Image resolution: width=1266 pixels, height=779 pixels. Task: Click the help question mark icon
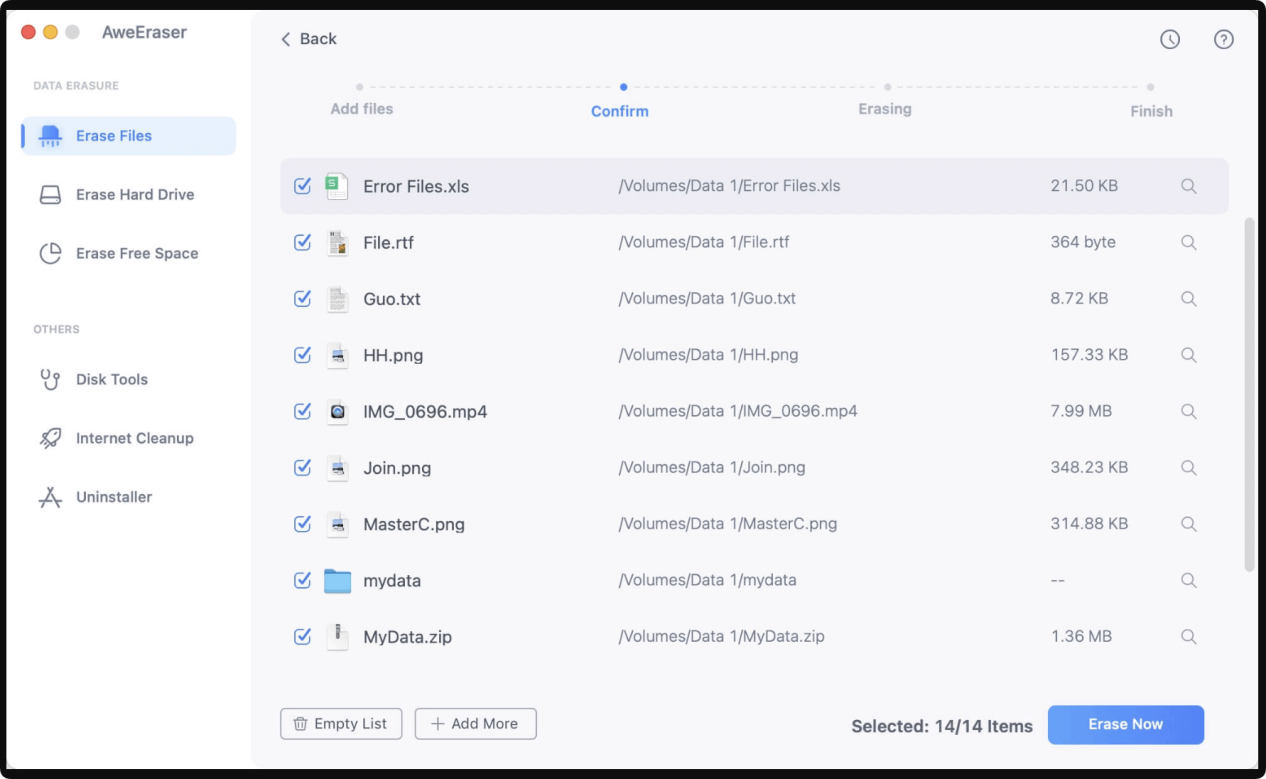click(x=1223, y=39)
